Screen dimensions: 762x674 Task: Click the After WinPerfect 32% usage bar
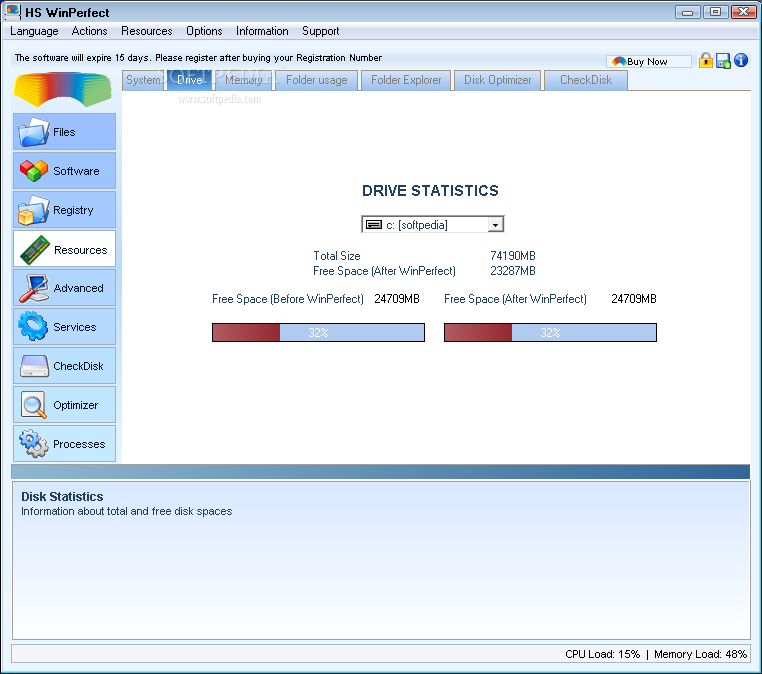(x=550, y=332)
